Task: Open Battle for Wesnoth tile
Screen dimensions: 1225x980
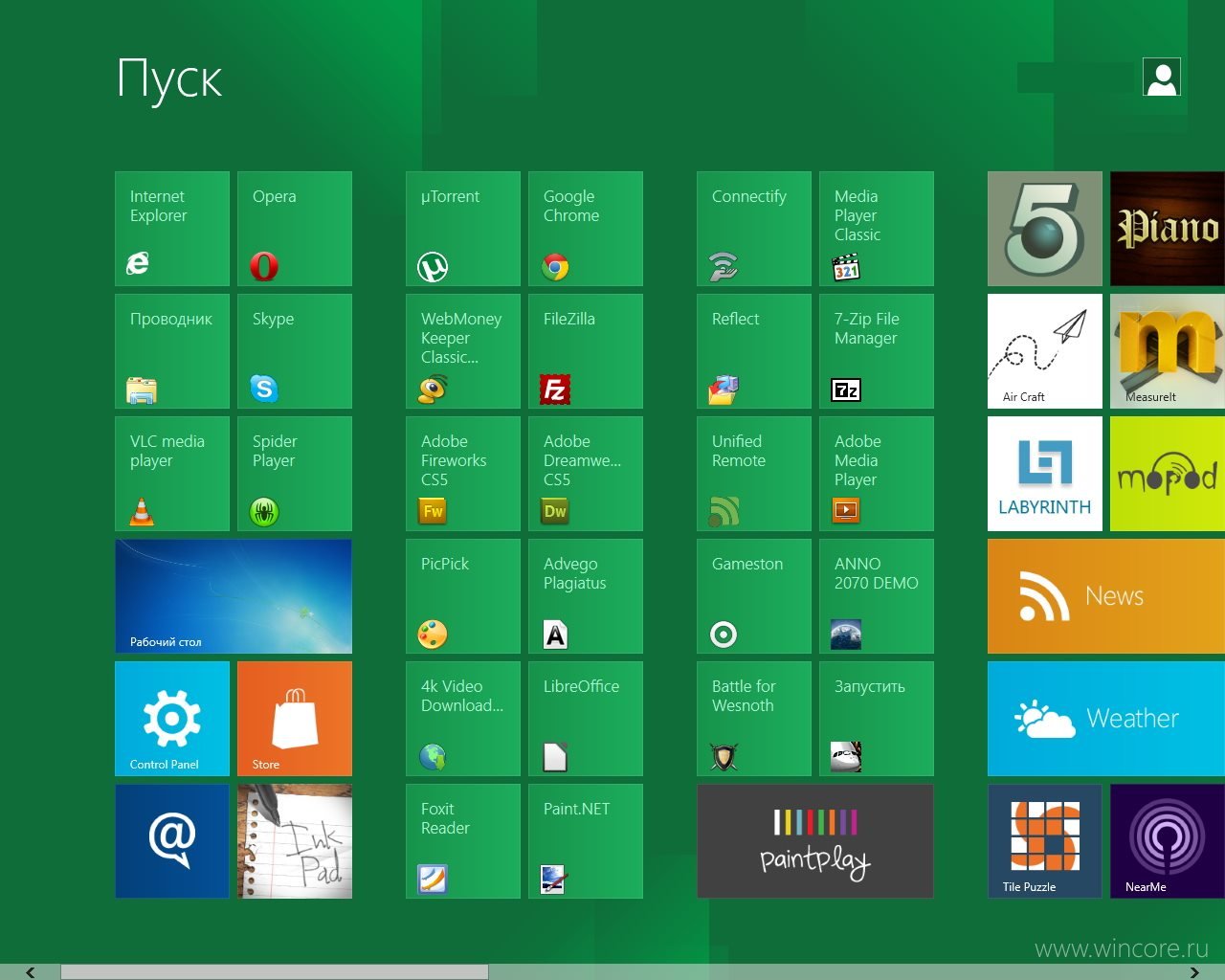Action: [754, 719]
